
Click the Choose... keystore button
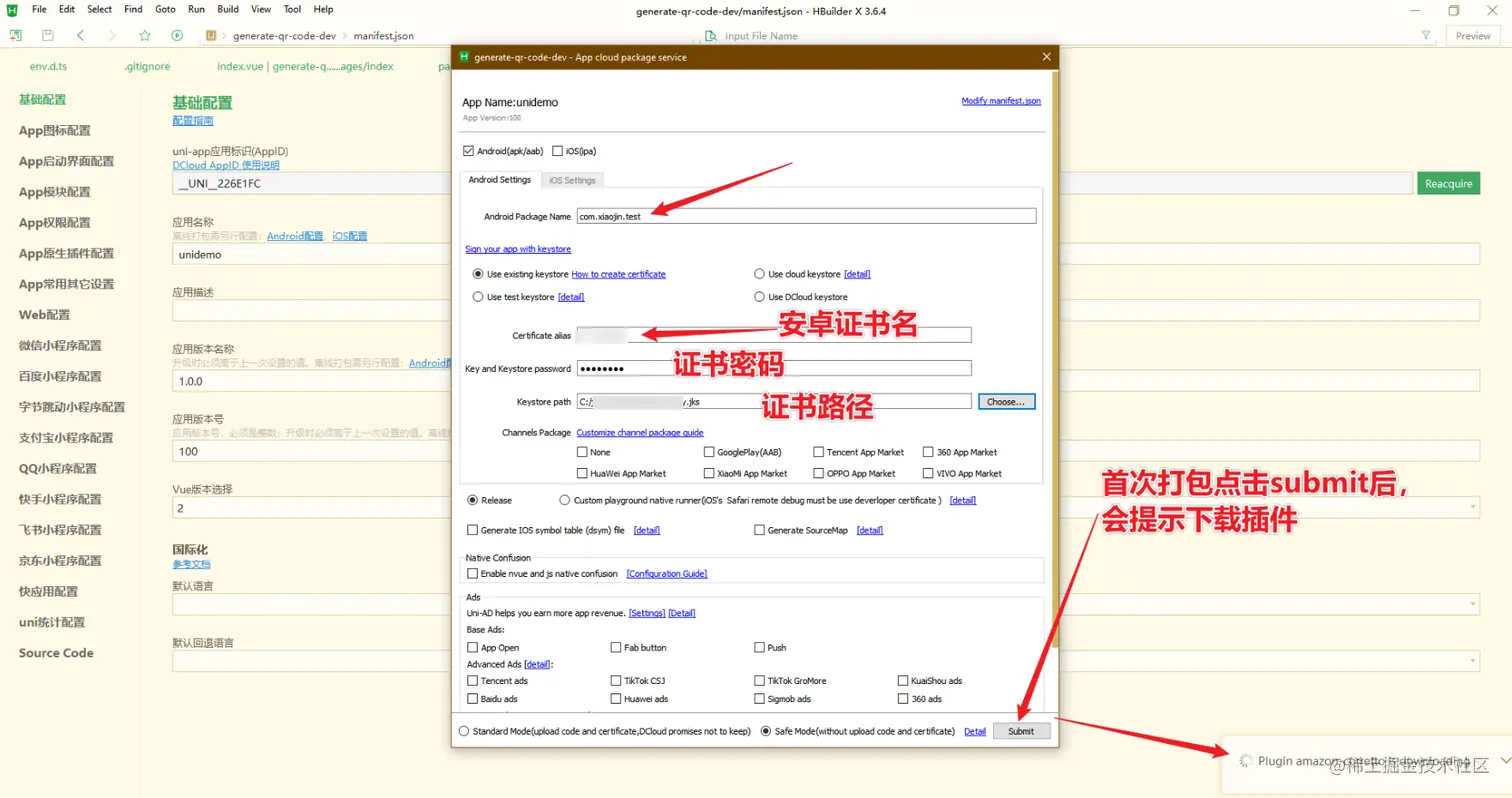click(1006, 401)
